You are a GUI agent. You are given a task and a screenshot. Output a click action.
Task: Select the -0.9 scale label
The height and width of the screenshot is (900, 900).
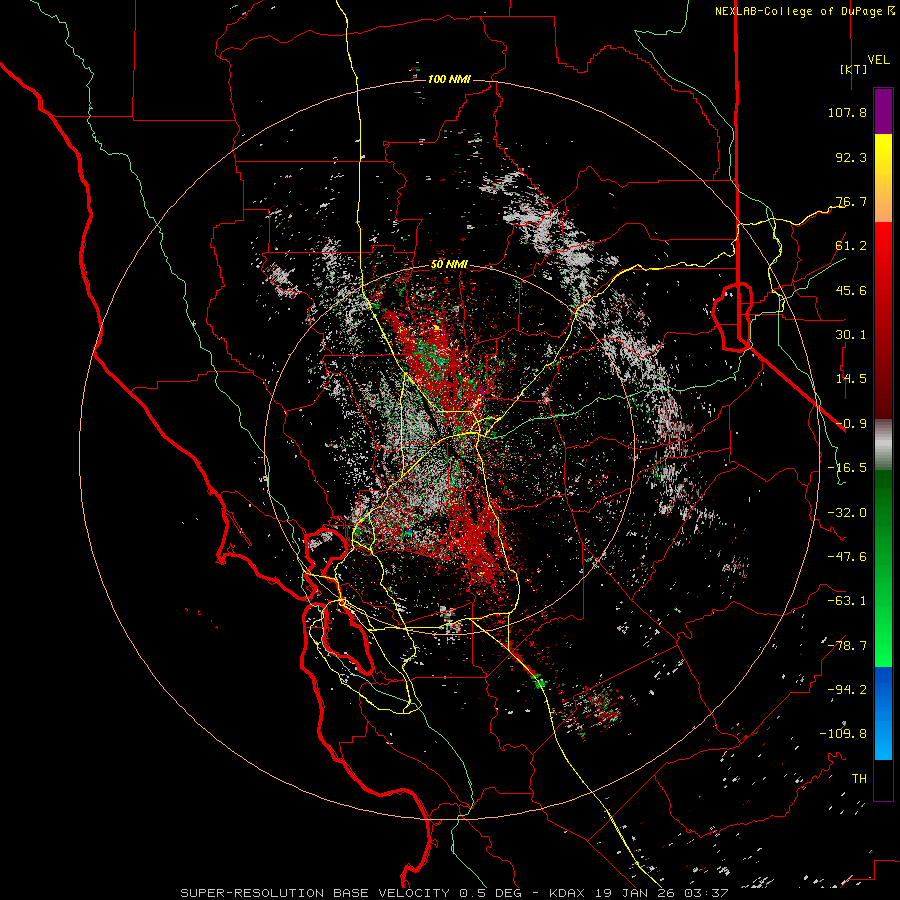click(851, 424)
